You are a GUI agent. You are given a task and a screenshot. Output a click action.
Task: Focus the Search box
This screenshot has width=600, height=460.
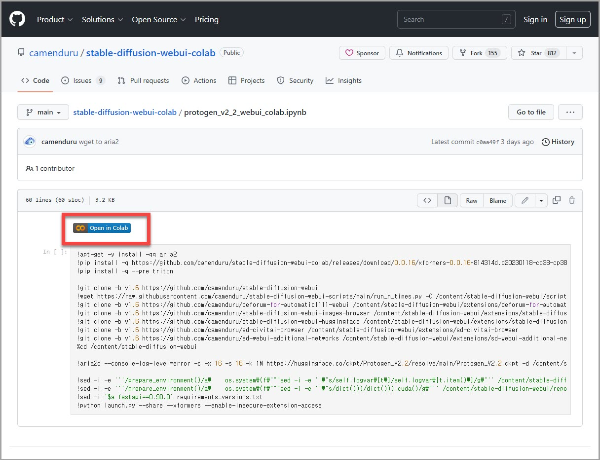456,20
